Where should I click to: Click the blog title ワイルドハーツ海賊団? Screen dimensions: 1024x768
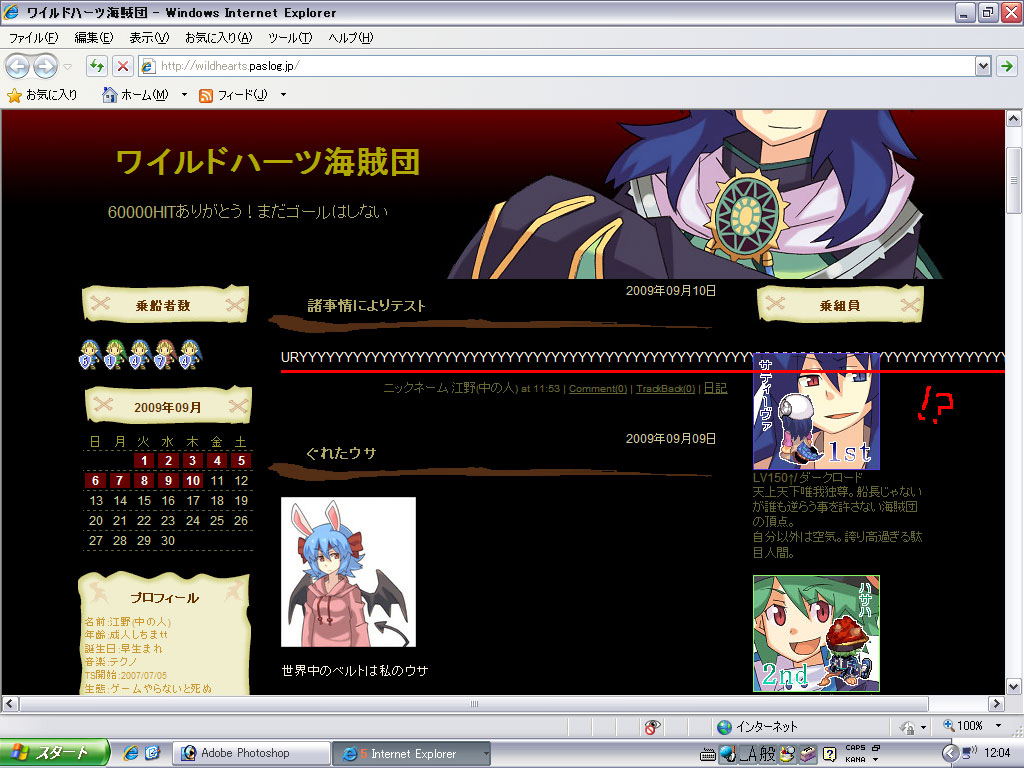click(268, 162)
